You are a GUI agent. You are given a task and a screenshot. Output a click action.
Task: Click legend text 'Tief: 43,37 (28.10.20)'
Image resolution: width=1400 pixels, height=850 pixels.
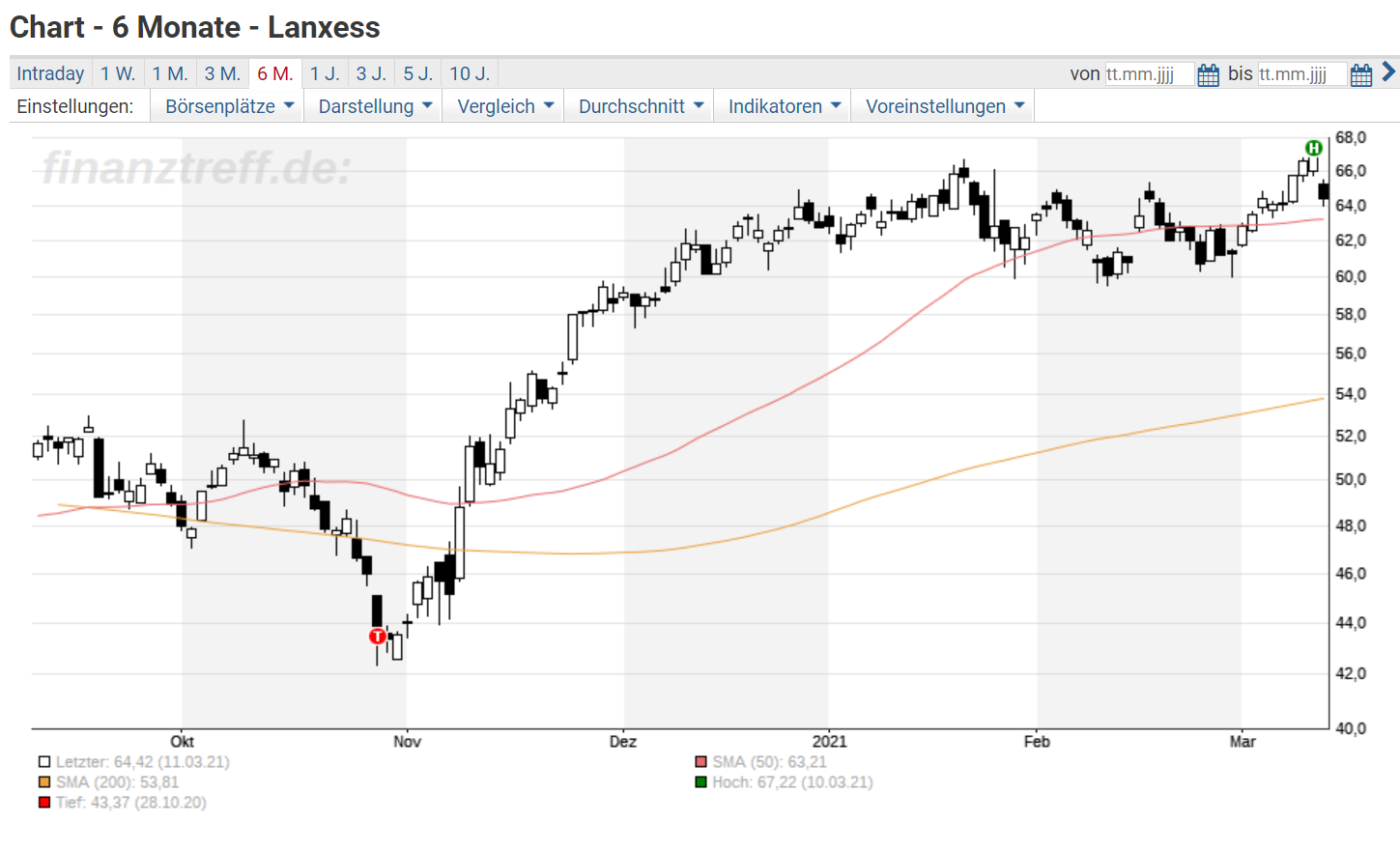131,803
